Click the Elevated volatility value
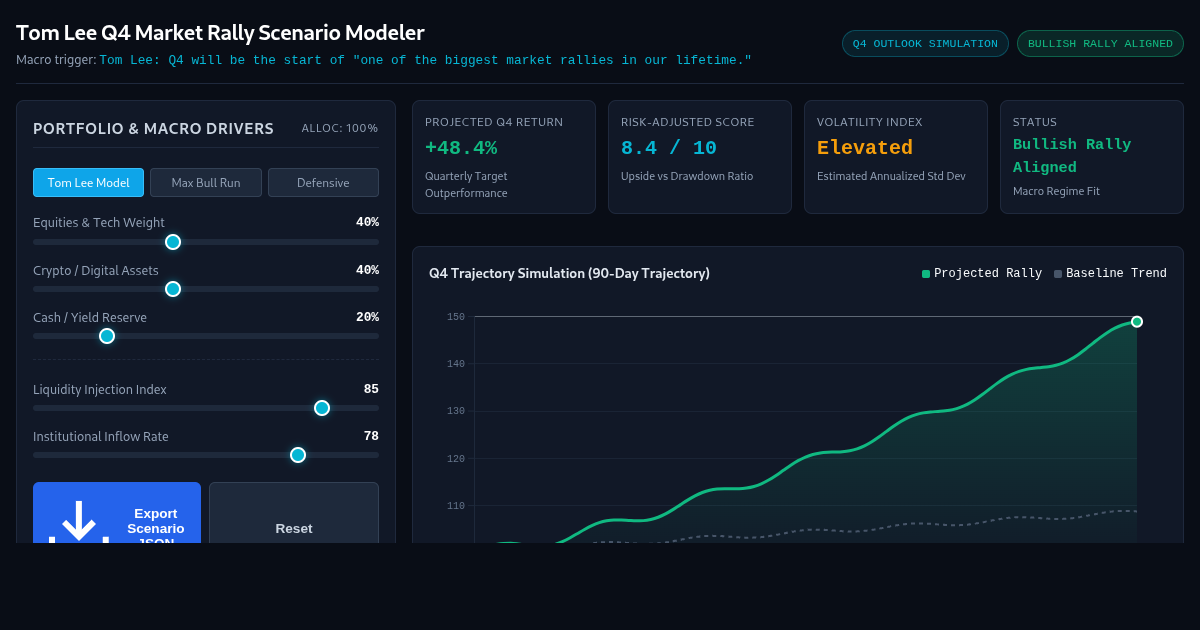The height and width of the screenshot is (630, 1200). (865, 148)
